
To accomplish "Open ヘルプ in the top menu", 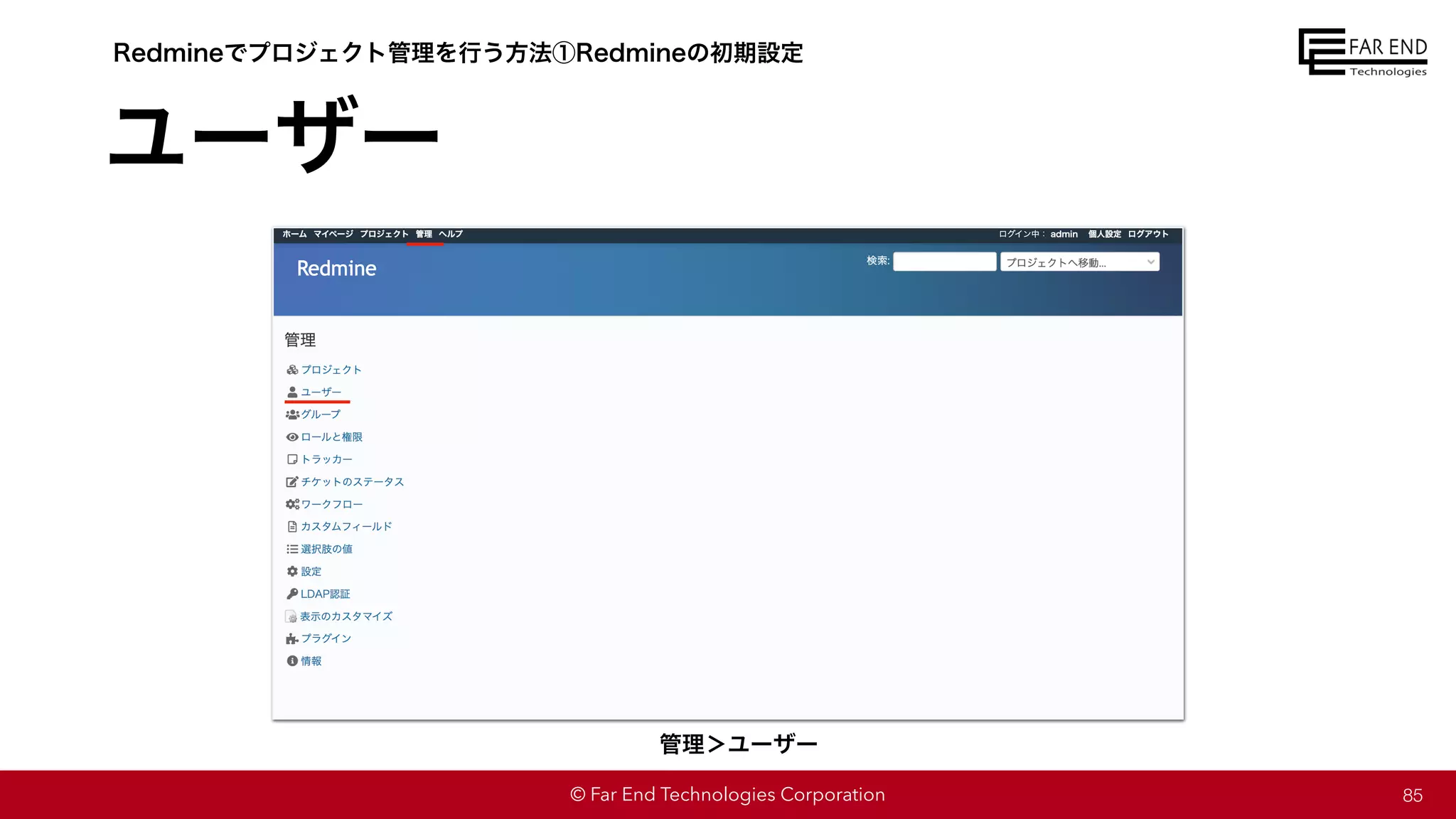I will [x=451, y=234].
